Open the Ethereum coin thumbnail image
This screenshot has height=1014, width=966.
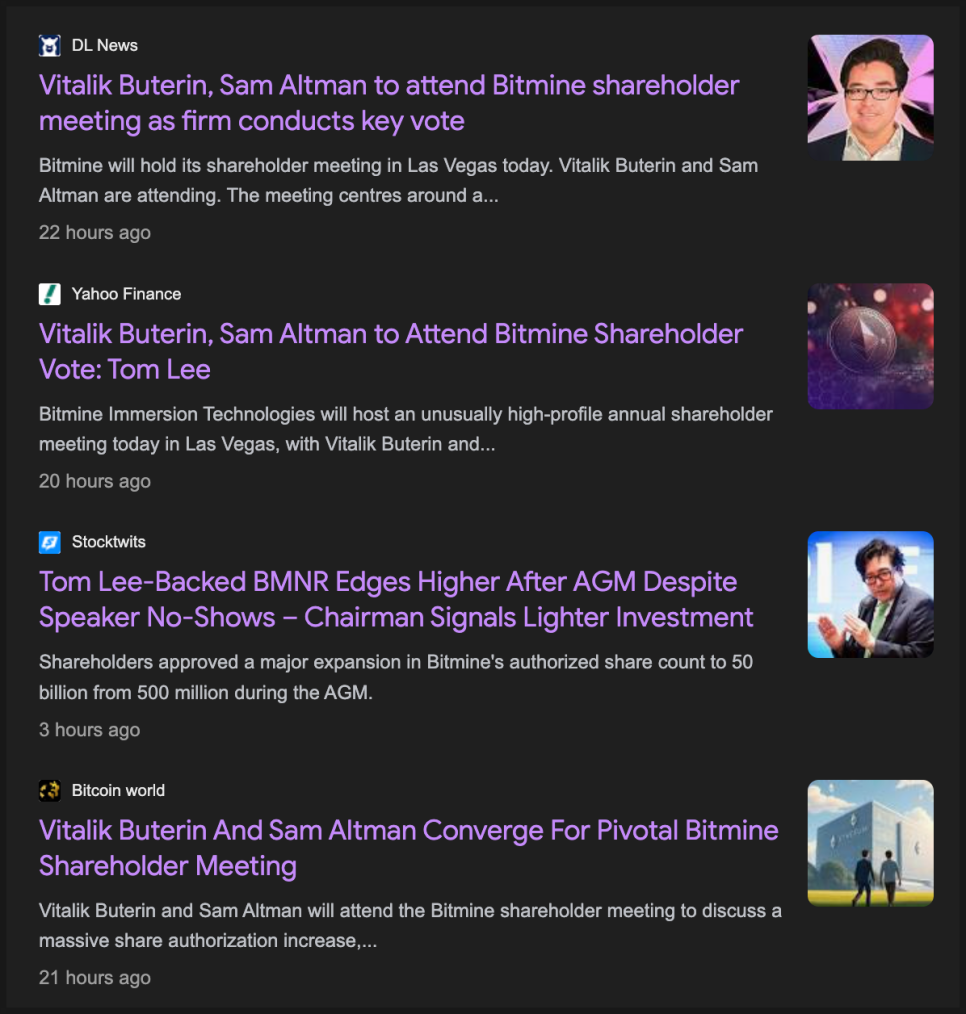(870, 346)
